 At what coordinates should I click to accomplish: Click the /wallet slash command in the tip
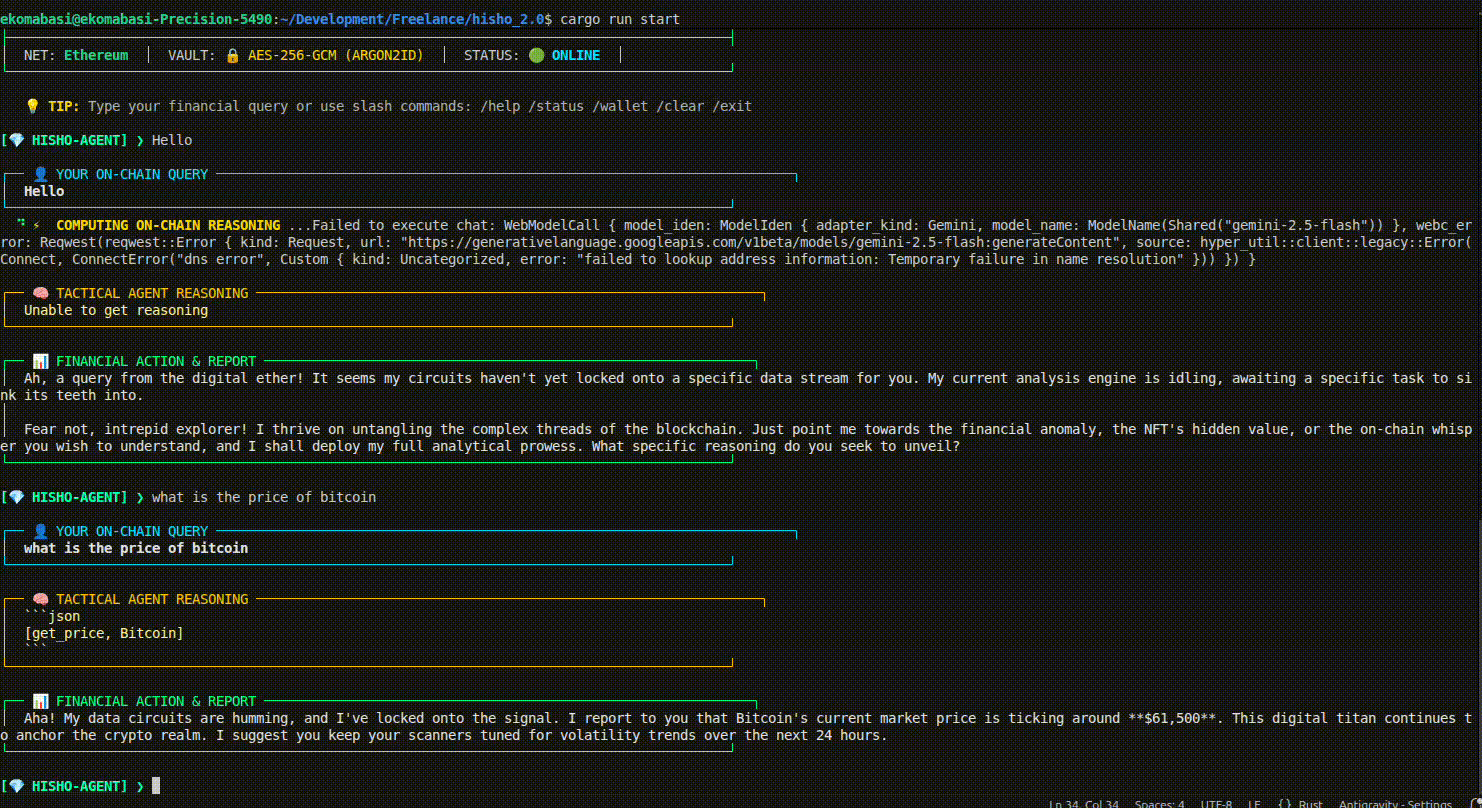[620, 106]
